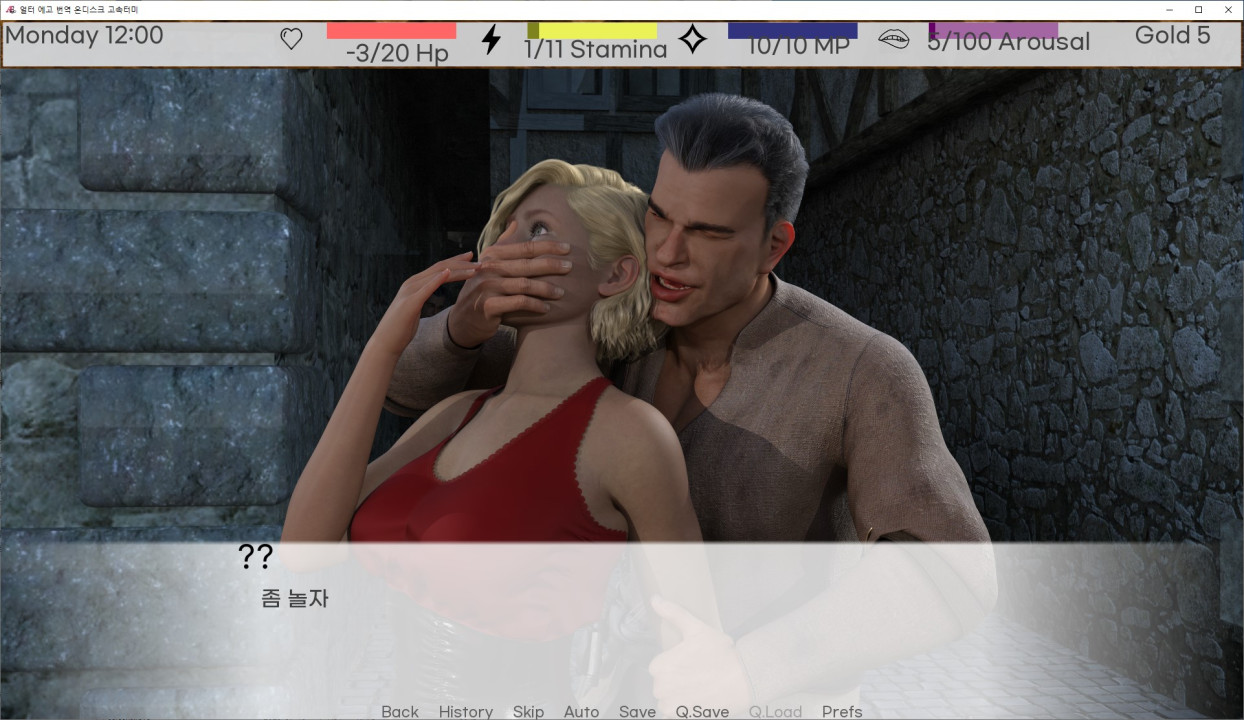
Task: Open the History log
Action: coord(466,711)
